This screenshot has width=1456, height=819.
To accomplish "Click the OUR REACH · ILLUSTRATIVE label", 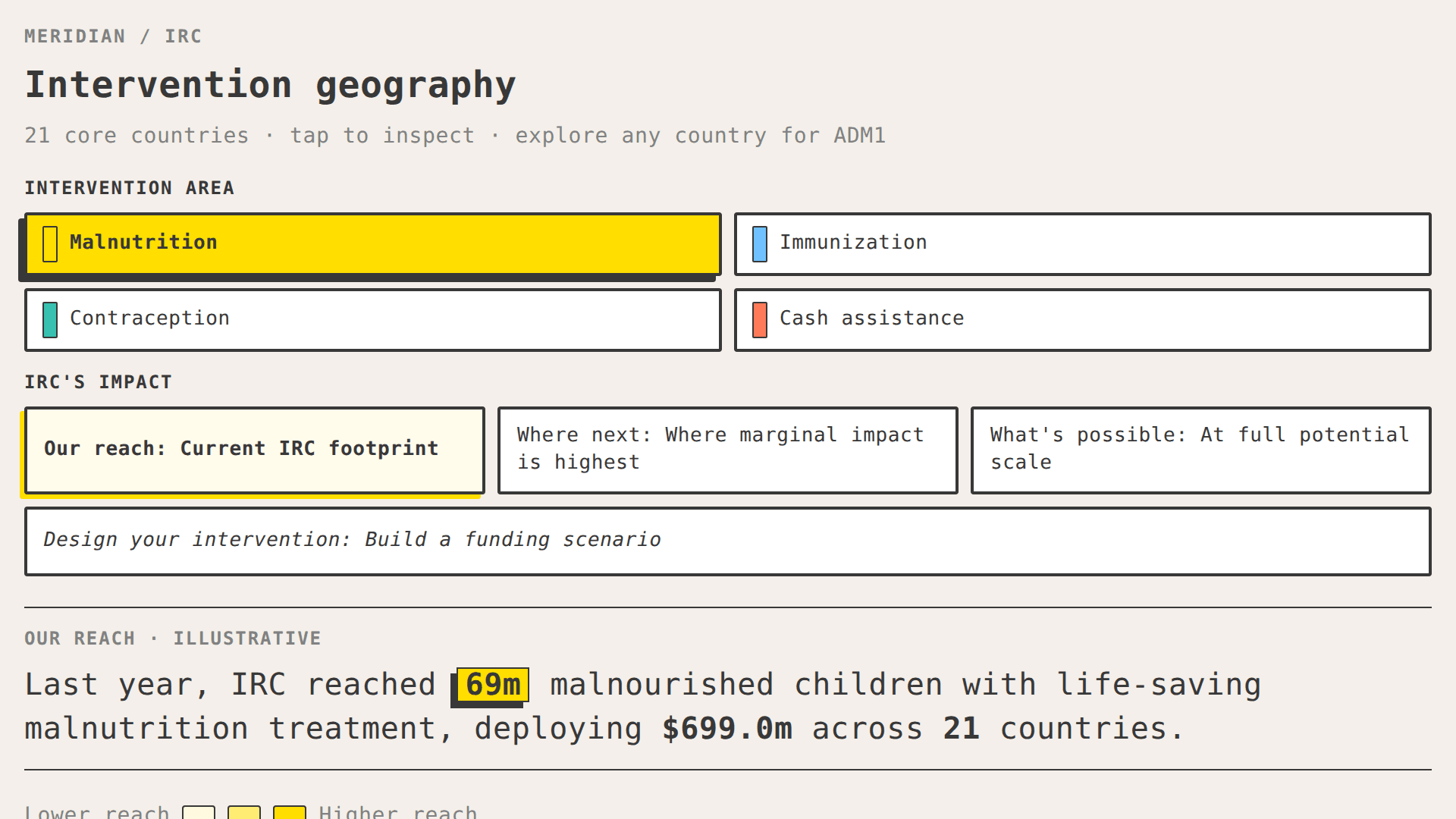I will tap(173, 639).
